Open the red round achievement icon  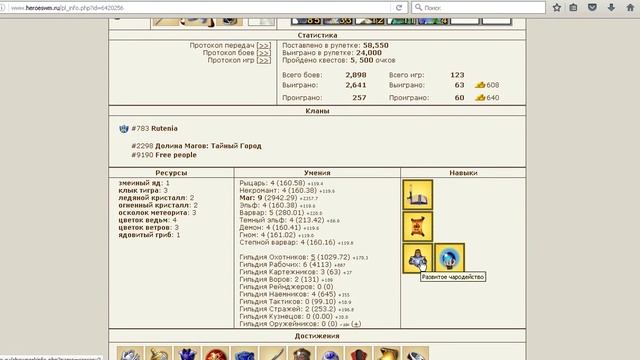coord(216,353)
